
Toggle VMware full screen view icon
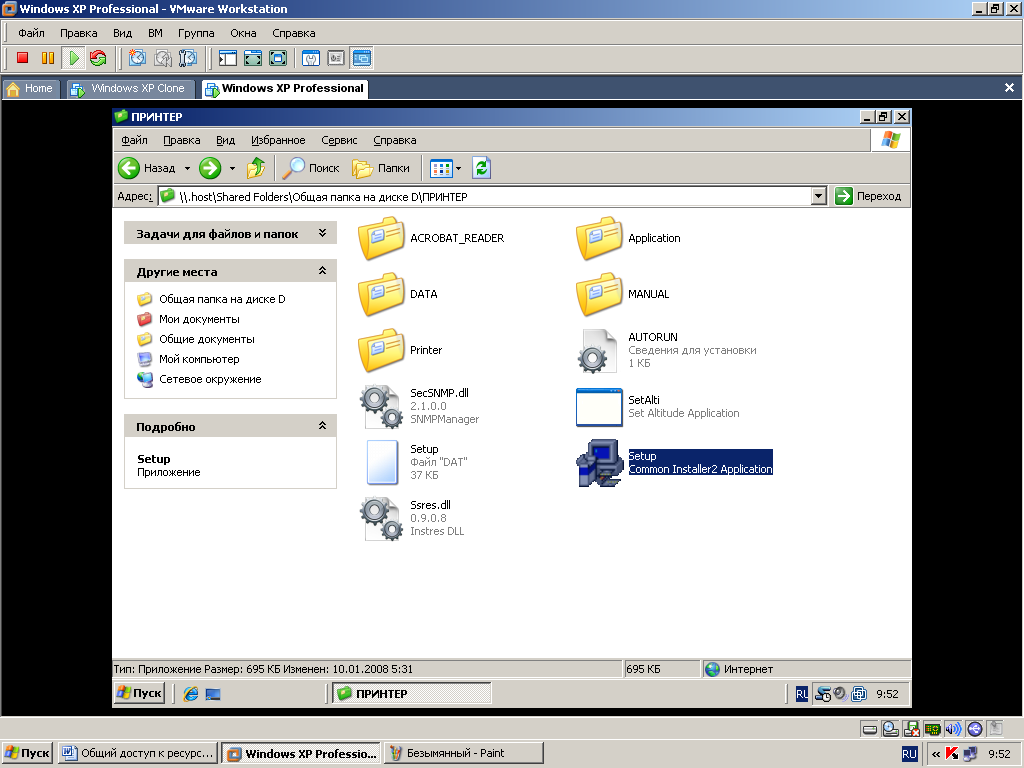(x=253, y=58)
